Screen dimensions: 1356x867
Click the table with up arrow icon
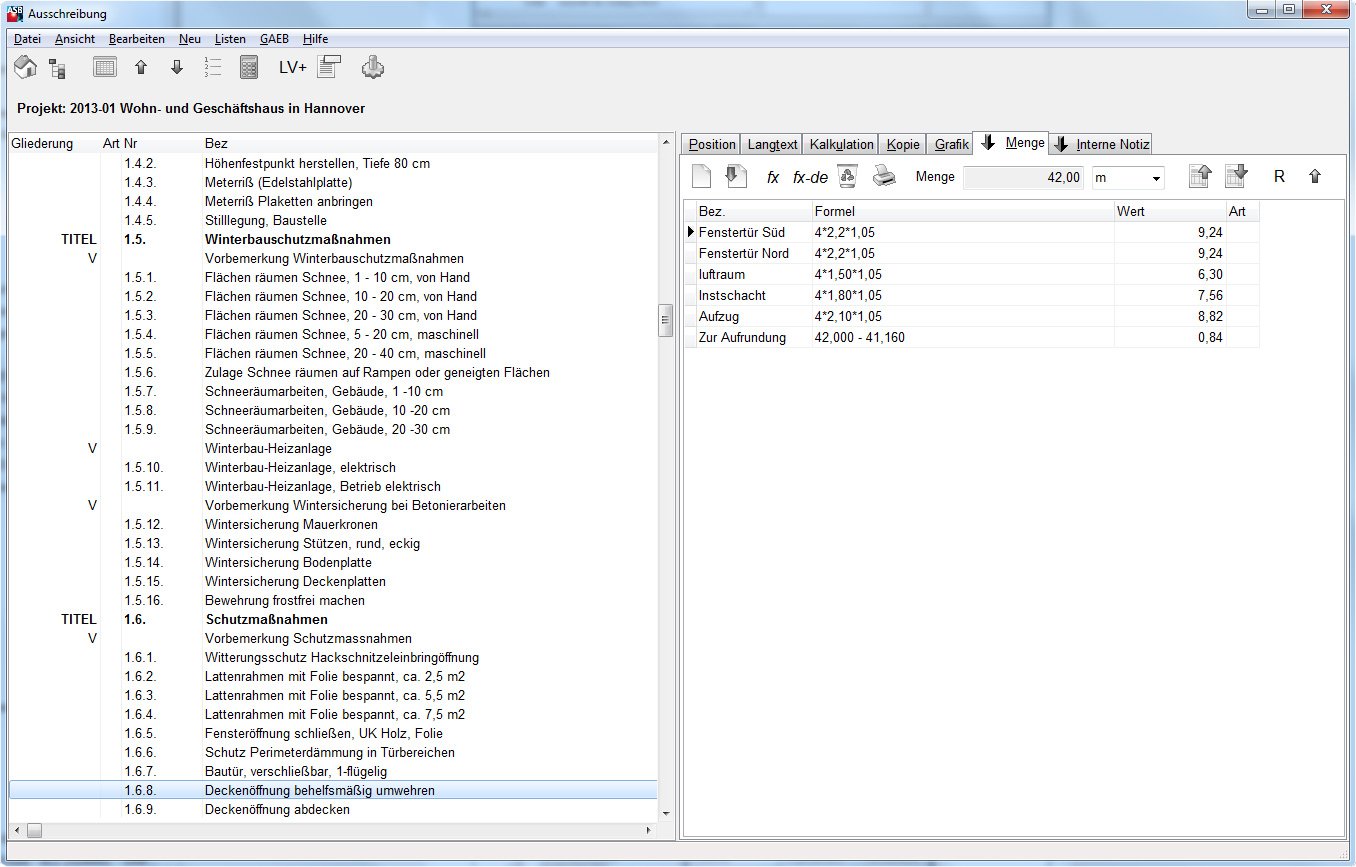(x=1200, y=176)
